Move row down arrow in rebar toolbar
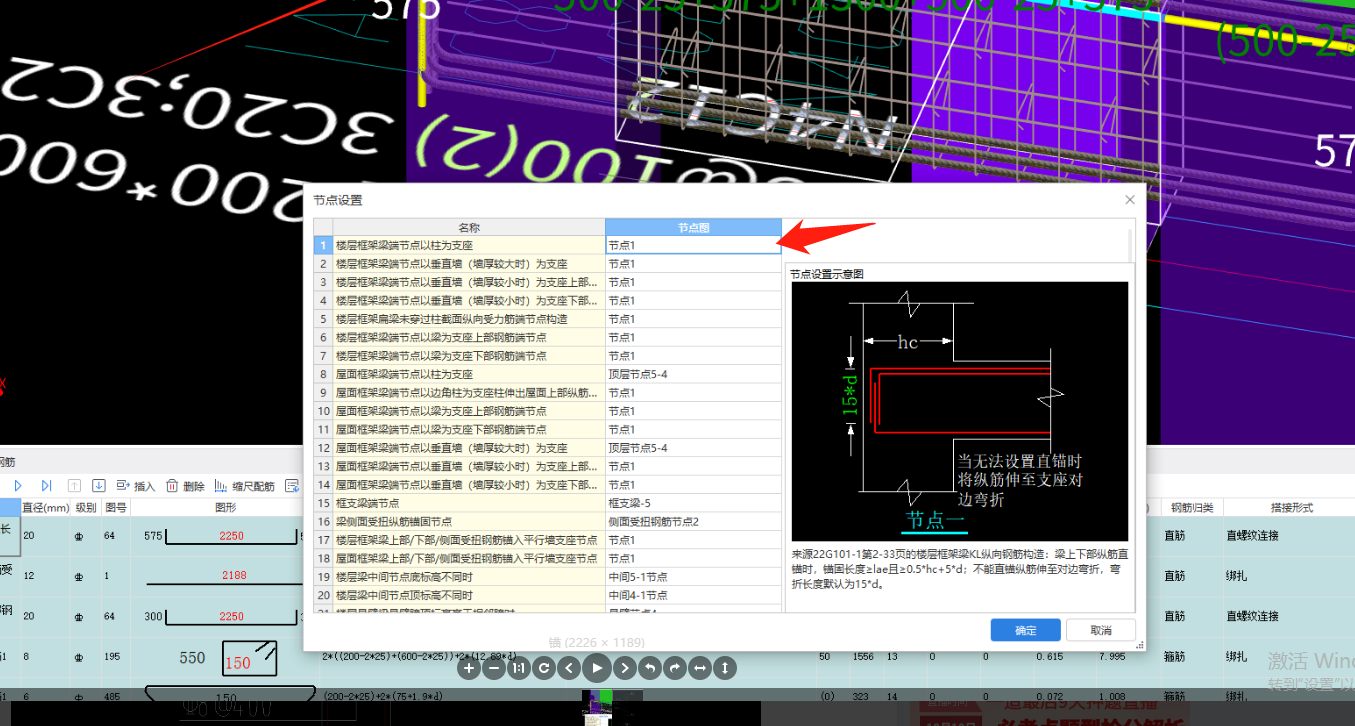The height and width of the screenshot is (726, 1355). click(99, 486)
